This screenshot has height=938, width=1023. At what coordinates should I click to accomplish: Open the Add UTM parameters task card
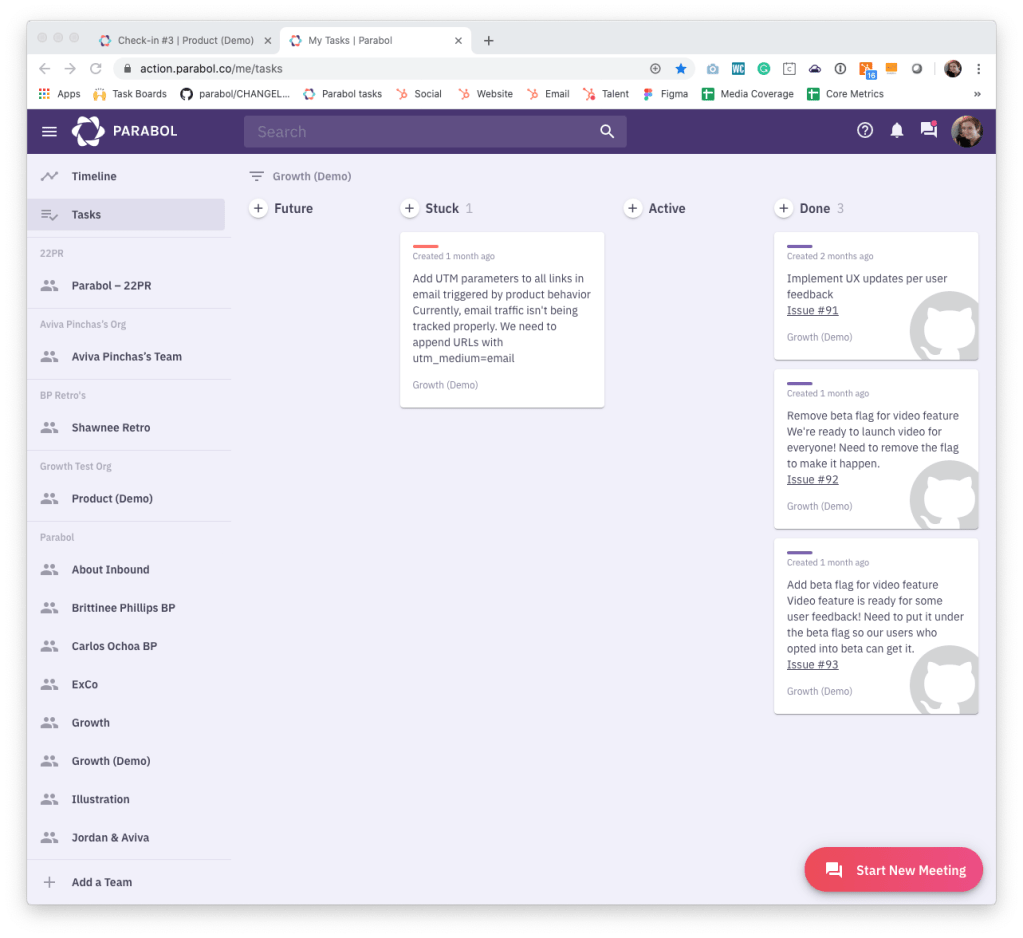(502, 320)
